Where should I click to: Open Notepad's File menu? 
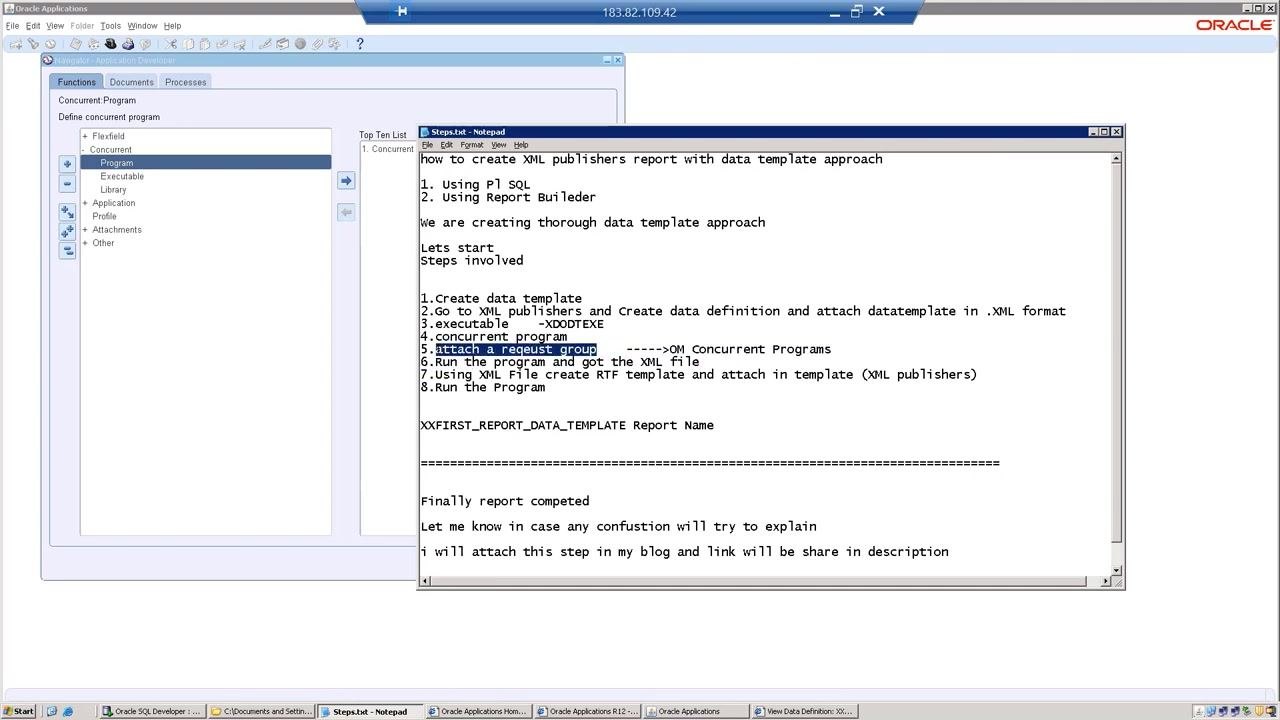tap(427, 145)
